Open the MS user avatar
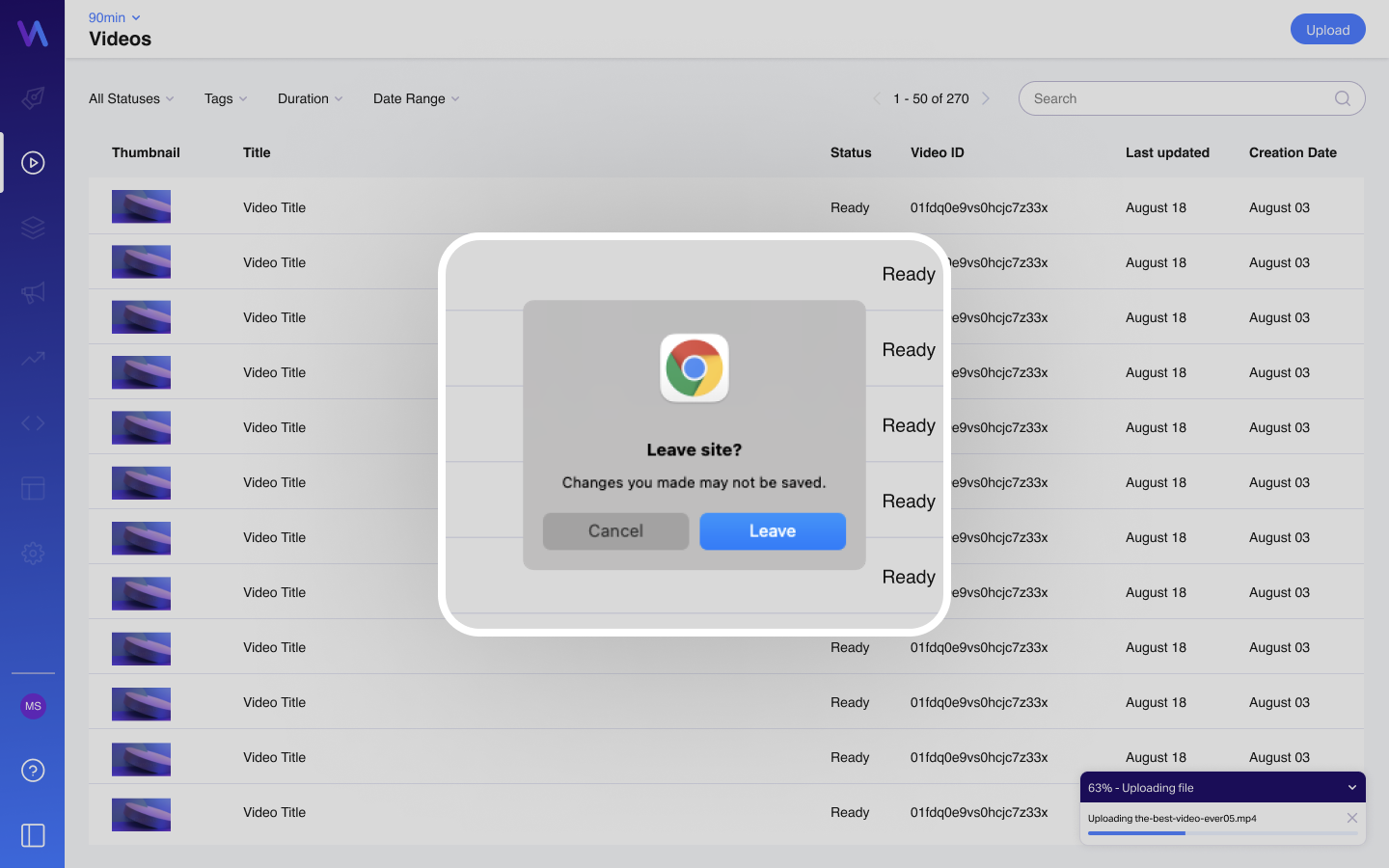 tap(33, 706)
